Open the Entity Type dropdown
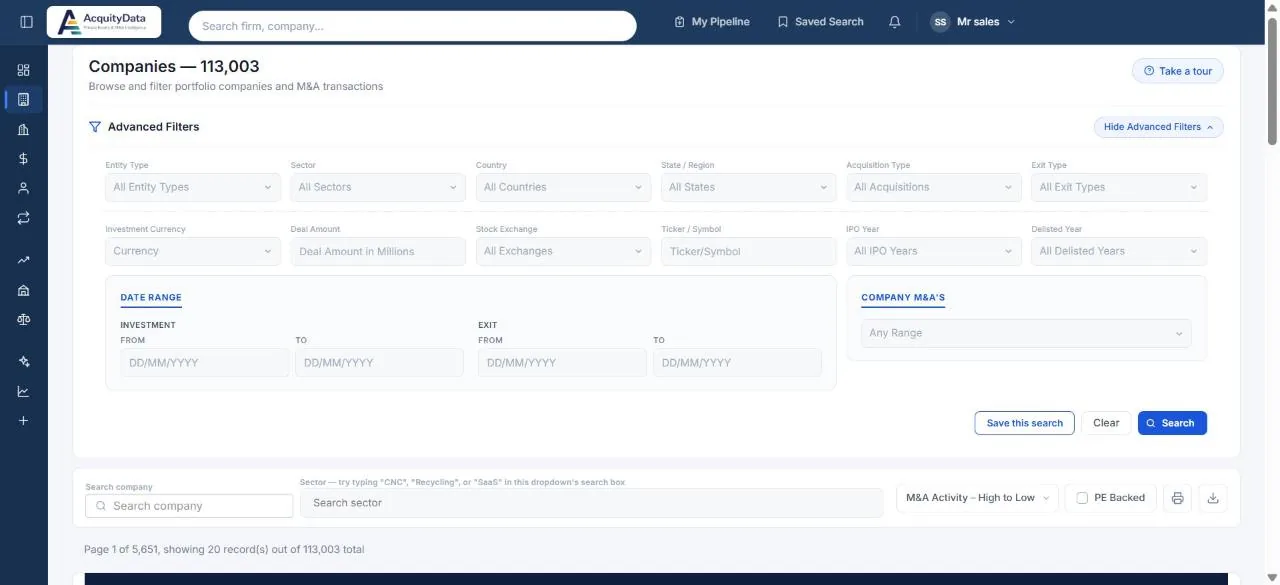This screenshot has height=585, width=1280. coord(193,187)
